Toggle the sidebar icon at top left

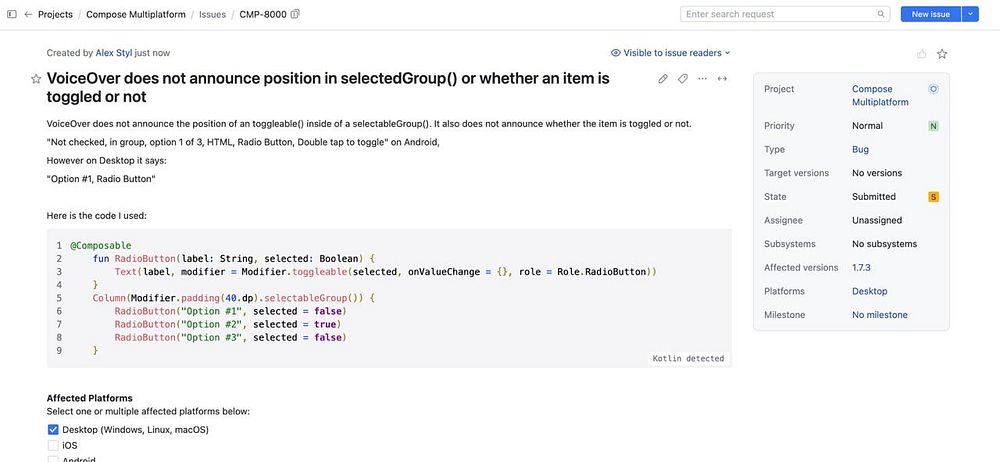pos(11,15)
